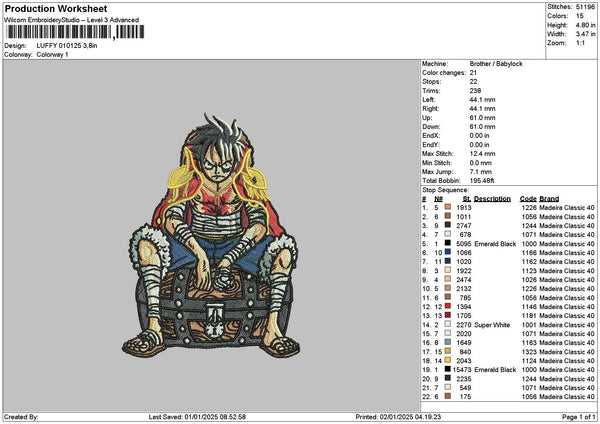Viewport: 600px width, 424px height.
Task: Click the Luffy embroidery design preview image
Action: 211,235
